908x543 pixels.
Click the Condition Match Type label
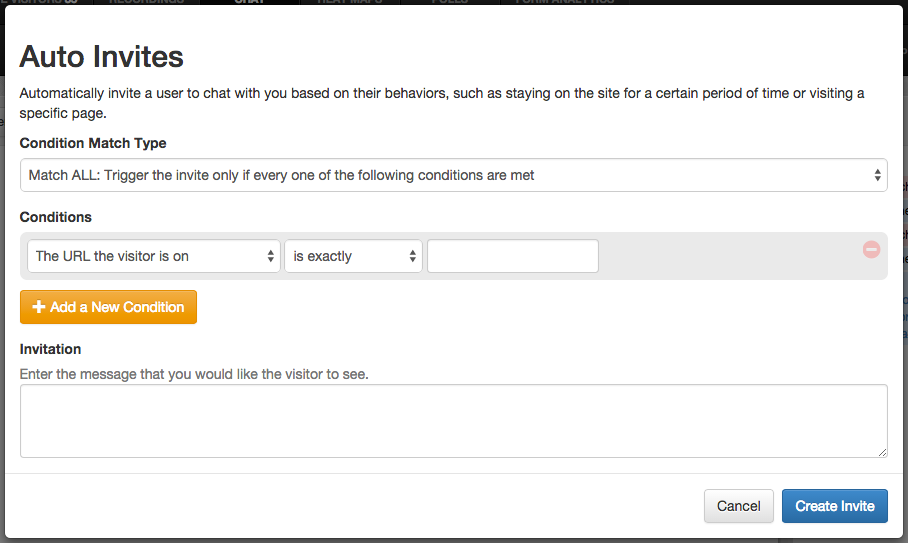(x=93, y=143)
